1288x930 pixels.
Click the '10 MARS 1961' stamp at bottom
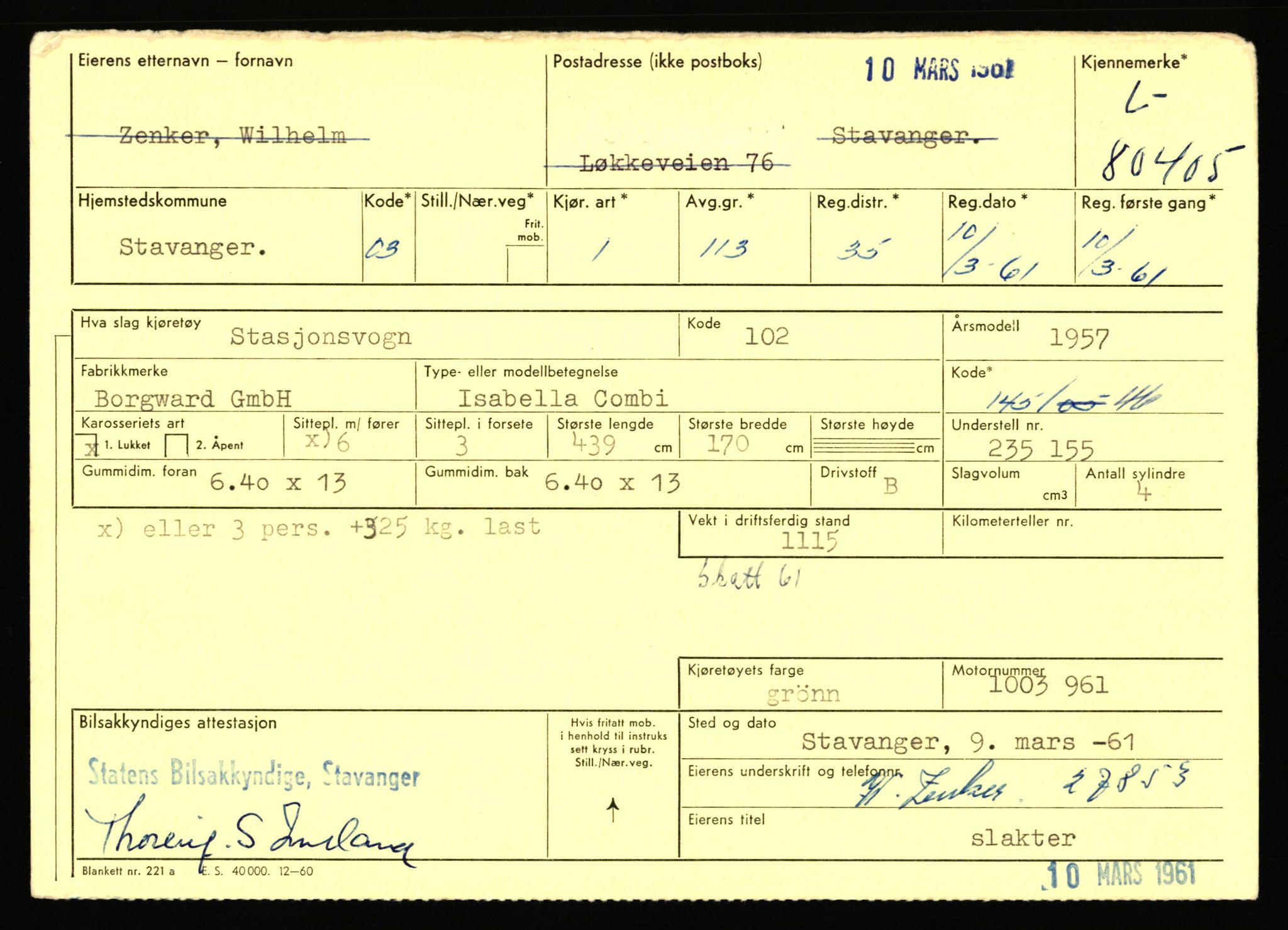[x=1119, y=877]
